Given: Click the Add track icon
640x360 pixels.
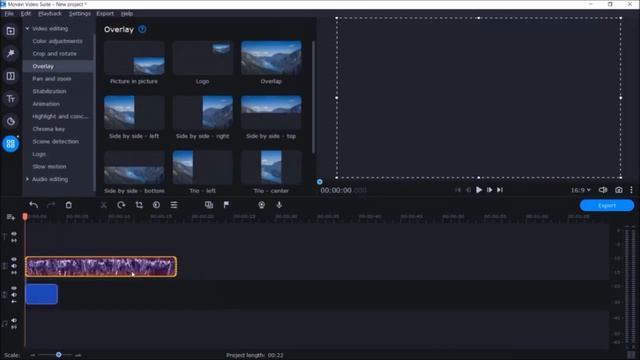Looking at the screenshot, I should (x=11, y=217).
